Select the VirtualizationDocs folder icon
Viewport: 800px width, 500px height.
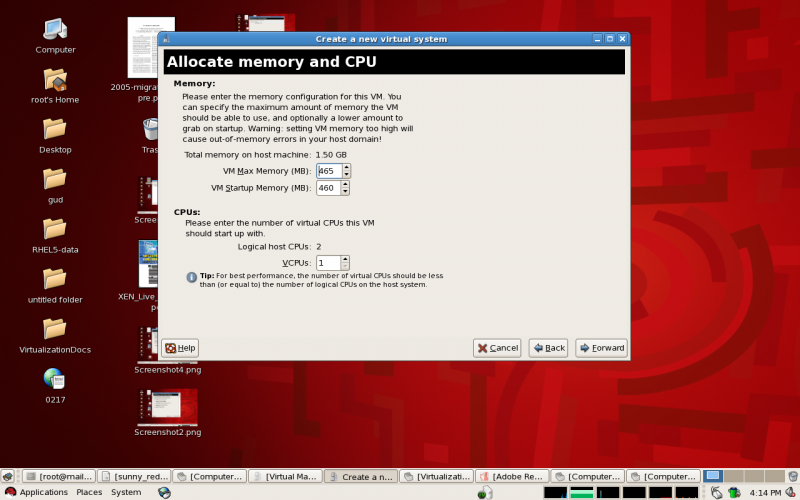[55, 329]
